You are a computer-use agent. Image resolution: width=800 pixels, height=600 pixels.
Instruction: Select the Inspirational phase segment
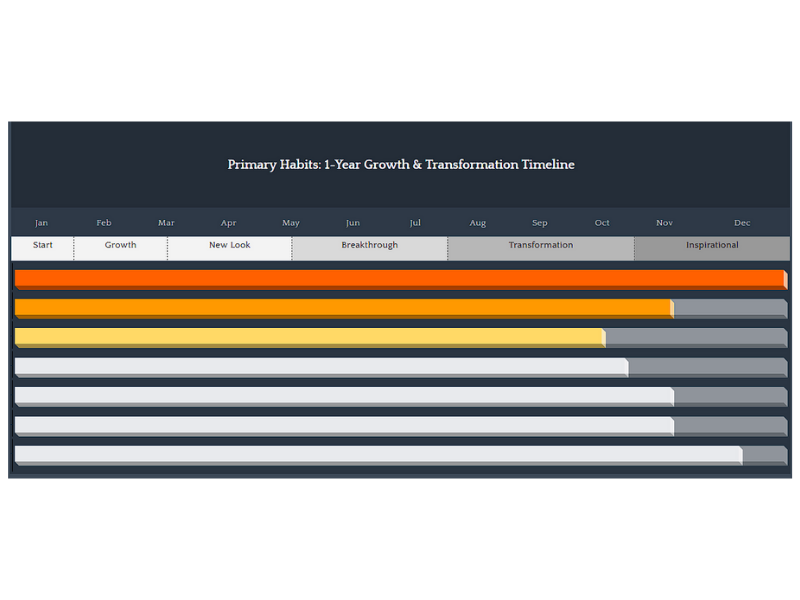(712, 246)
